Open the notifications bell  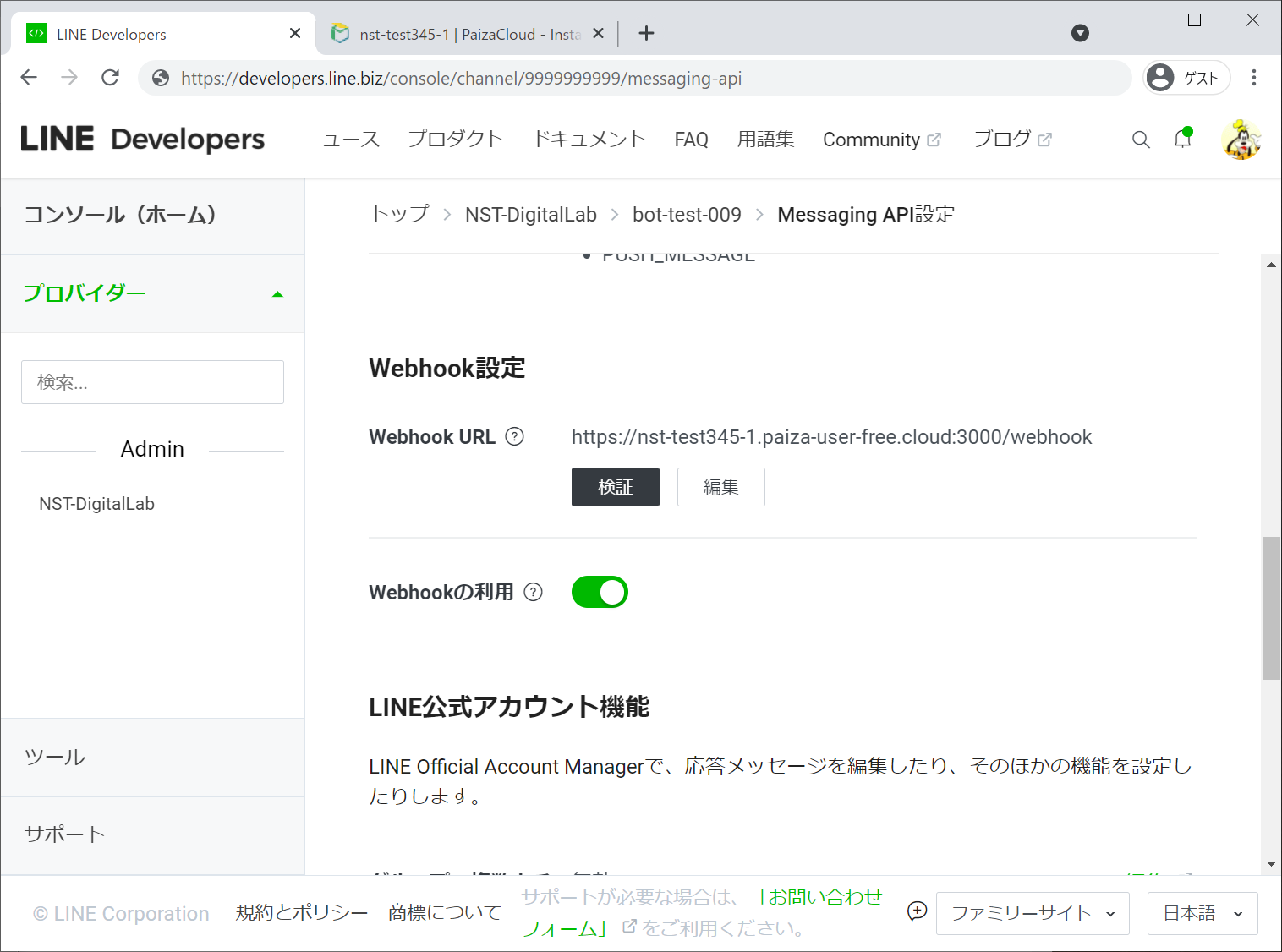point(1182,139)
